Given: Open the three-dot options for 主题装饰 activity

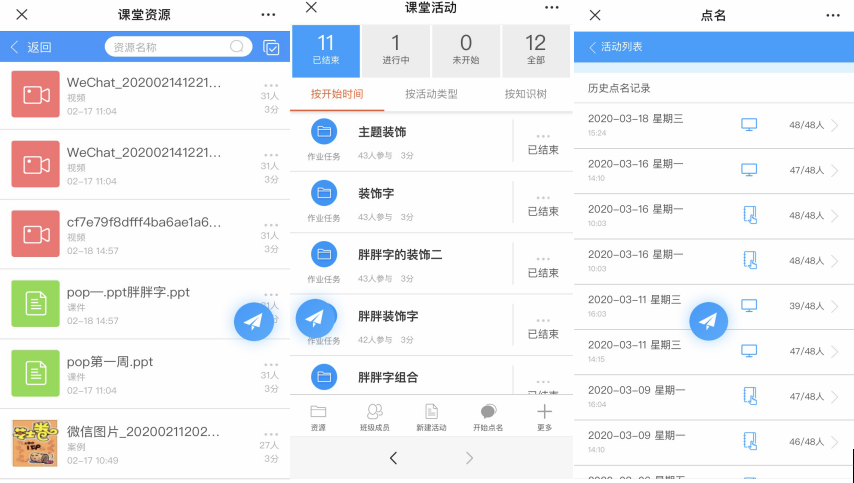Looking at the screenshot, I should [x=543, y=135].
